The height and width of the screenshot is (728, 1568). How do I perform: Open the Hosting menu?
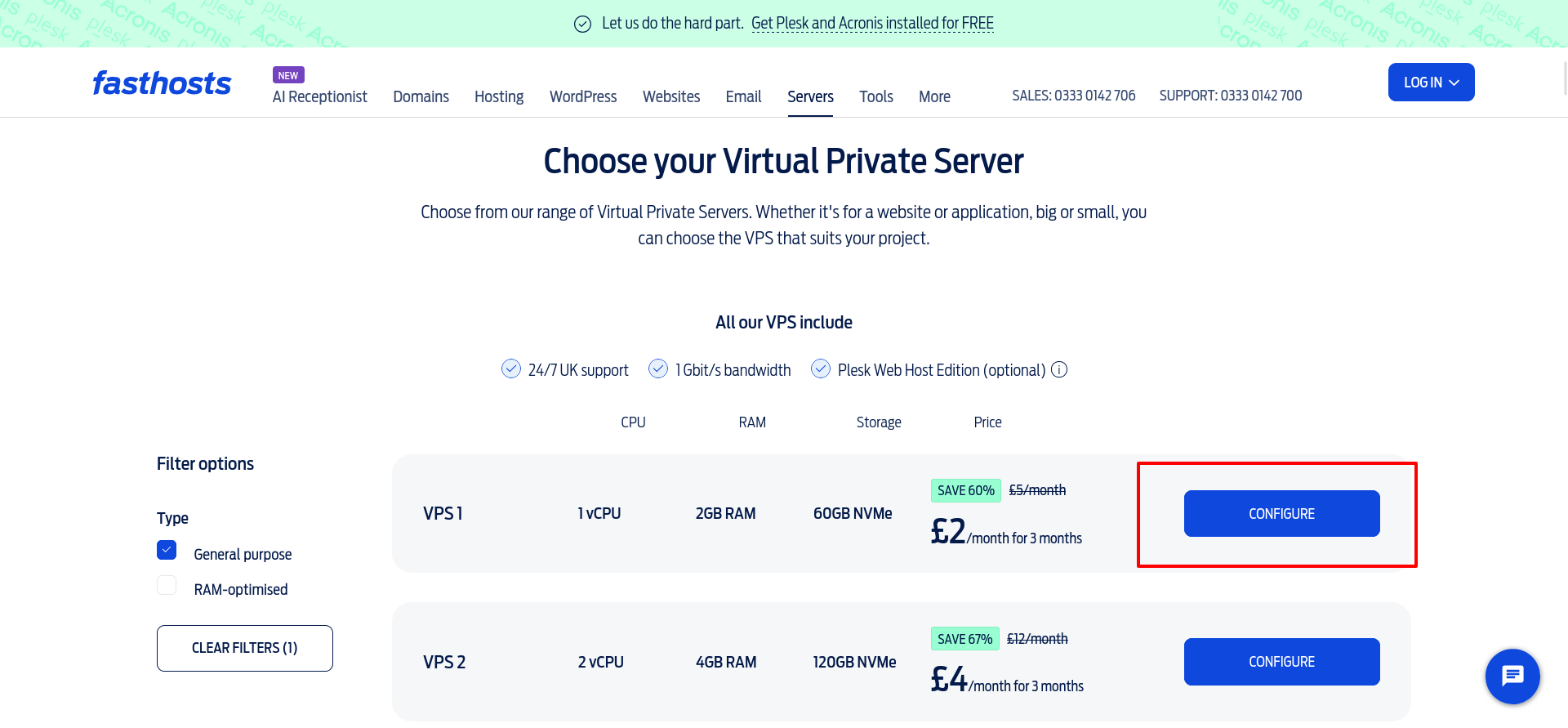click(x=499, y=96)
